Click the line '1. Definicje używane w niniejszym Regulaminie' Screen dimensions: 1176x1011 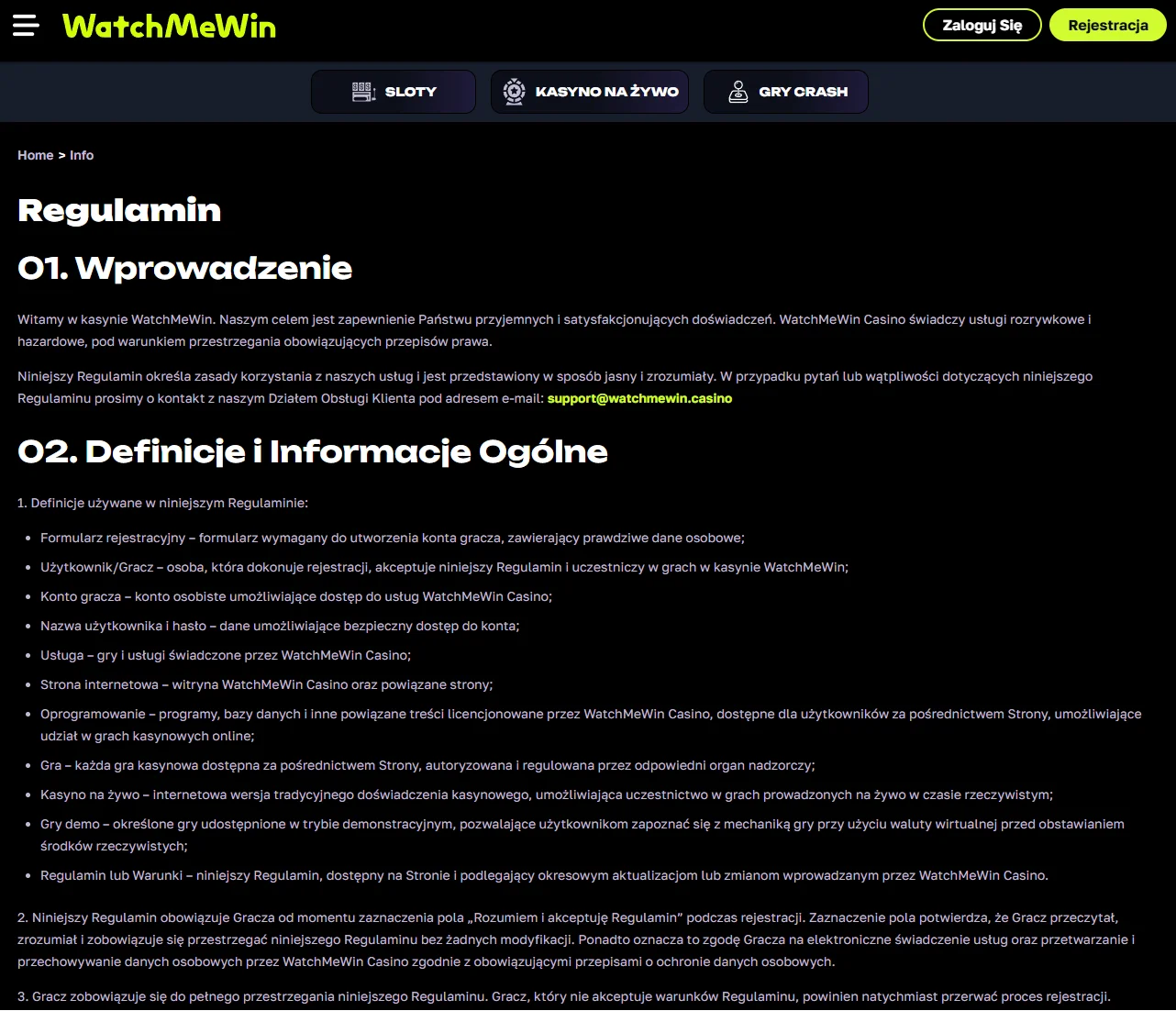tap(162, 503)
